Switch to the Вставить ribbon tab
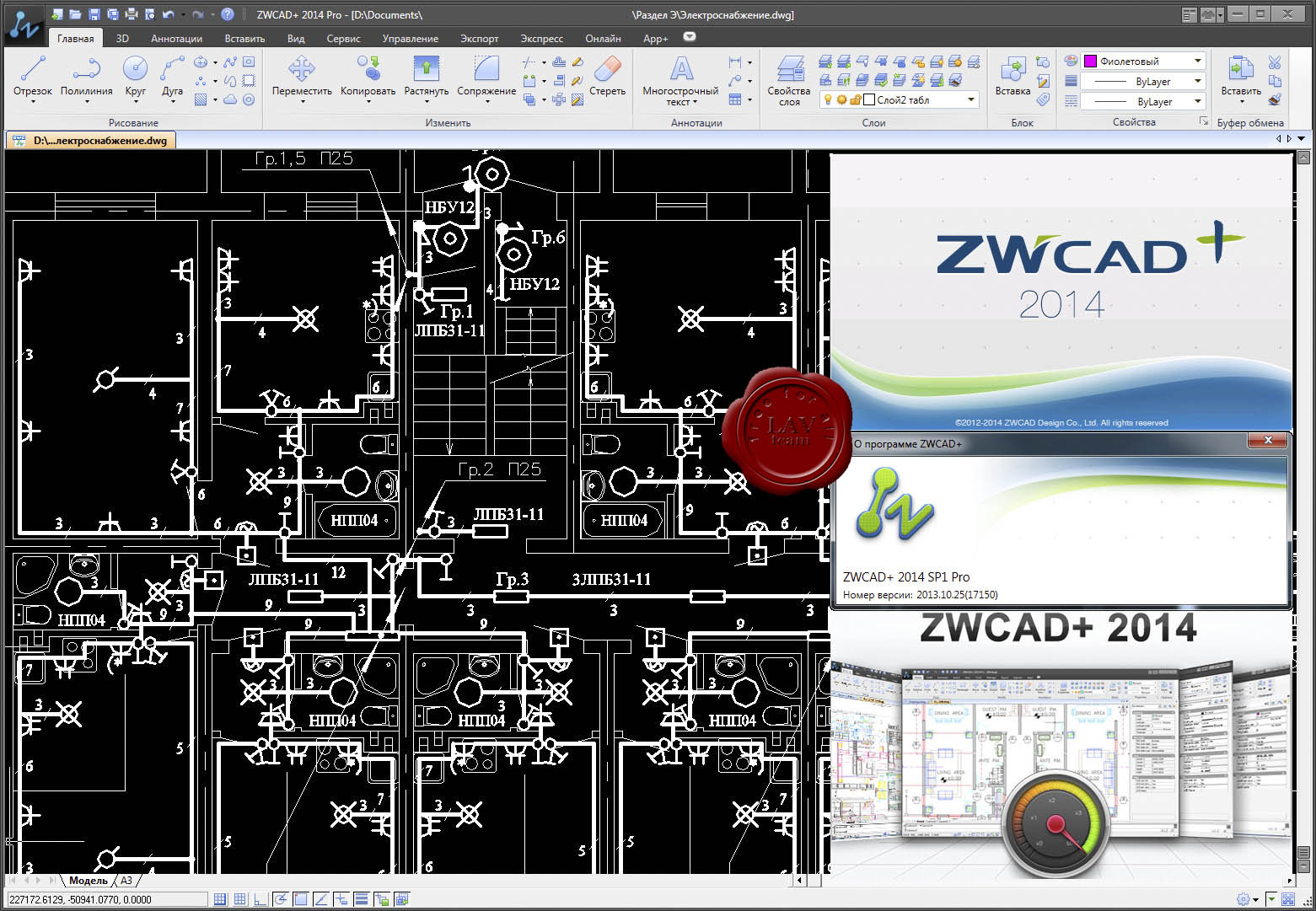 pyautogui.click(x=244, y=38)
